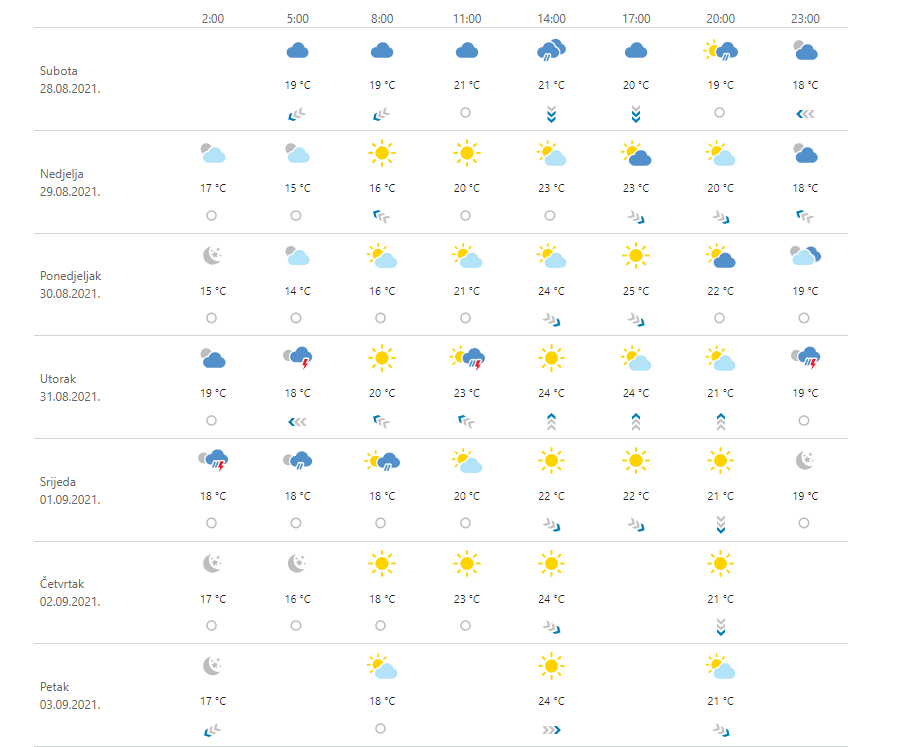
Task: Click Saturday 11:00 calm wind circle
Action: [x=466, y=113]
